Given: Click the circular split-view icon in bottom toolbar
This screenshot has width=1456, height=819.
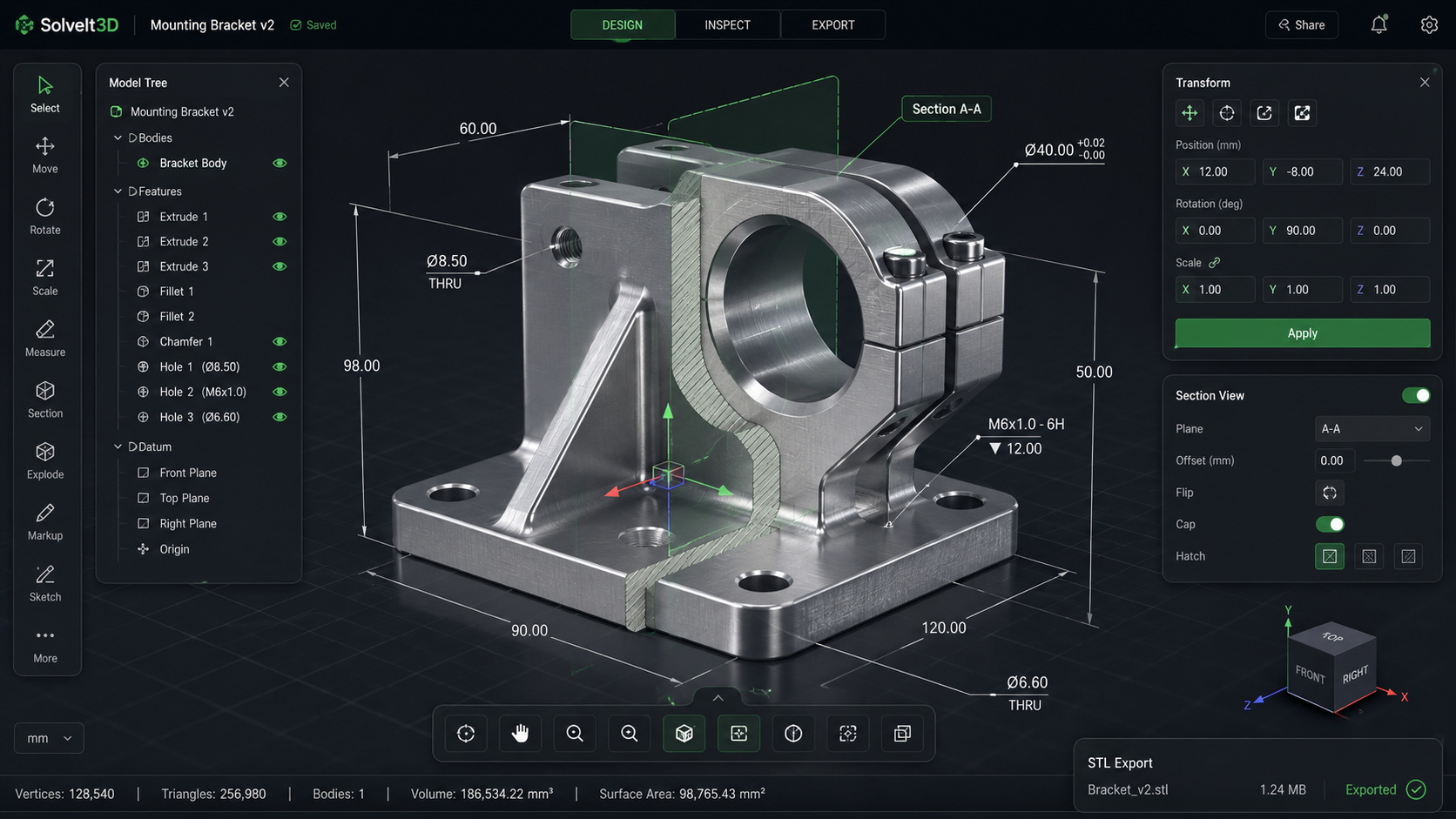Looking at the screenshot, I should [x=793, y=734].
